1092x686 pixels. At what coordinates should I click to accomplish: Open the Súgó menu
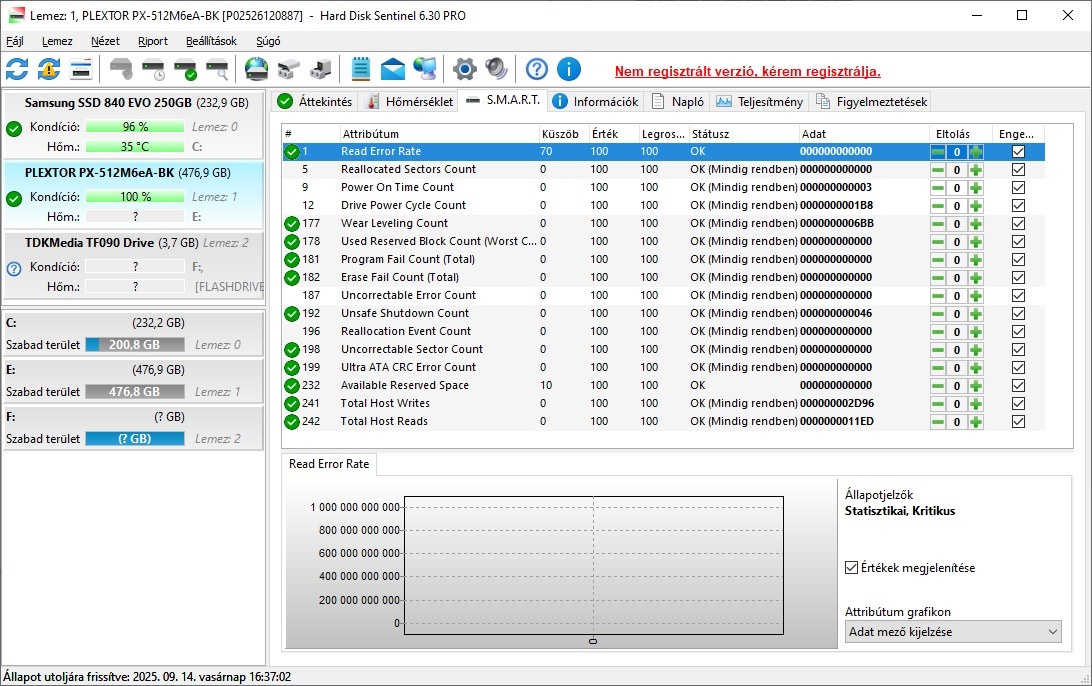pos(268,41)
